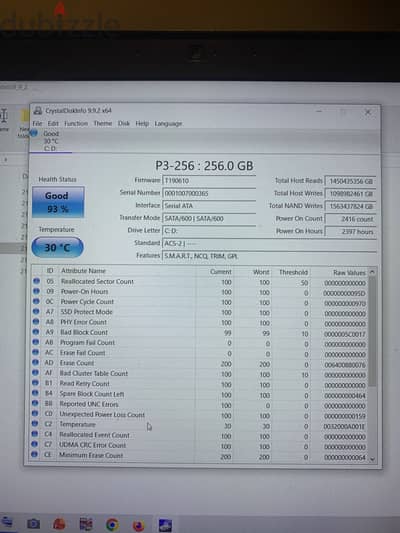Click the Worst column header
Screen dimensions: 400x533
(x=261, y=272)
